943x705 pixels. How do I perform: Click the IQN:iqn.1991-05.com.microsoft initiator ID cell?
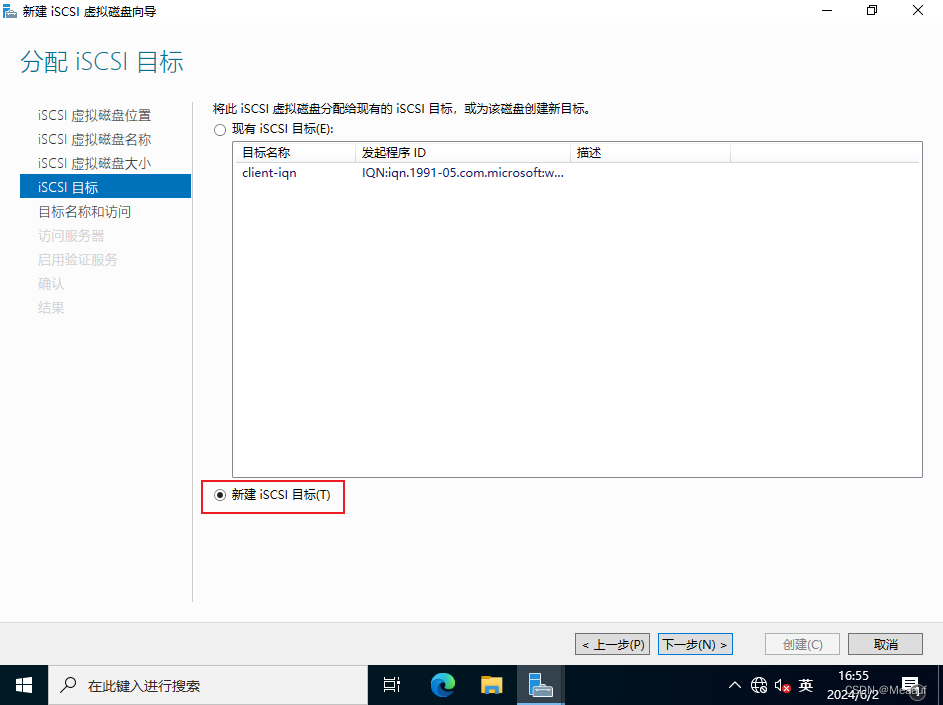pyautogui.click(x=462, y=173)
